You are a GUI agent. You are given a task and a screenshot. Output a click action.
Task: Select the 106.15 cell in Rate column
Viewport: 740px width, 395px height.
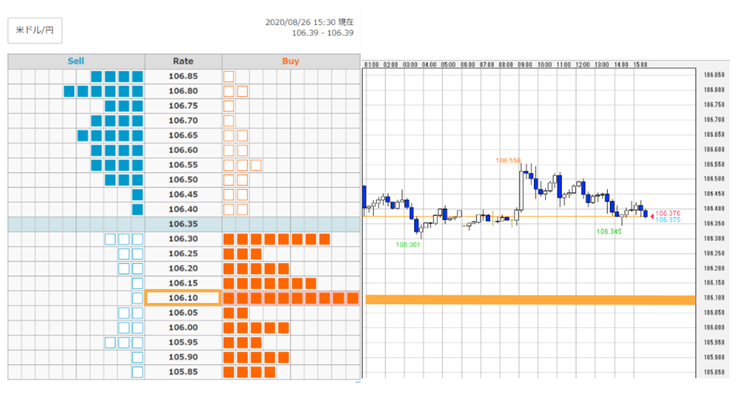tap(183, 283)
